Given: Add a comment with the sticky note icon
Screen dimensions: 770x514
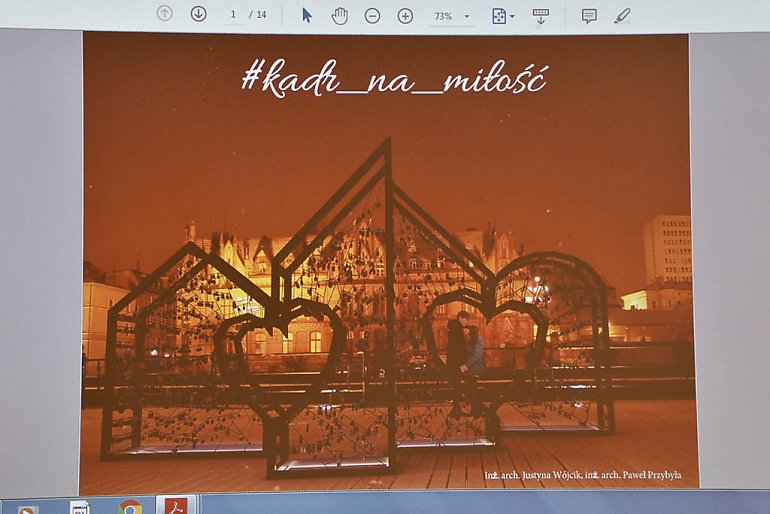Looking at the screenshot, I should 589,16.
